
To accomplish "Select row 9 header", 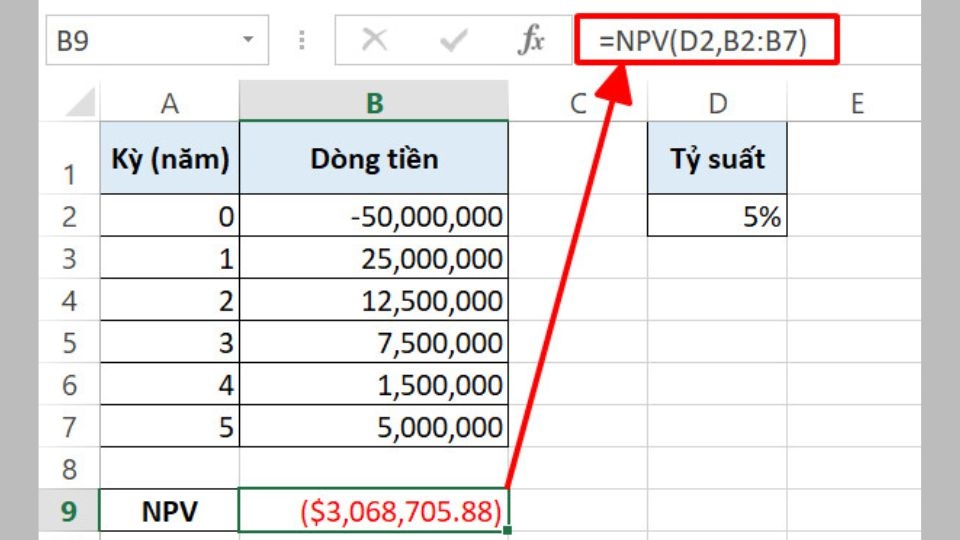I will pos(69,511).
